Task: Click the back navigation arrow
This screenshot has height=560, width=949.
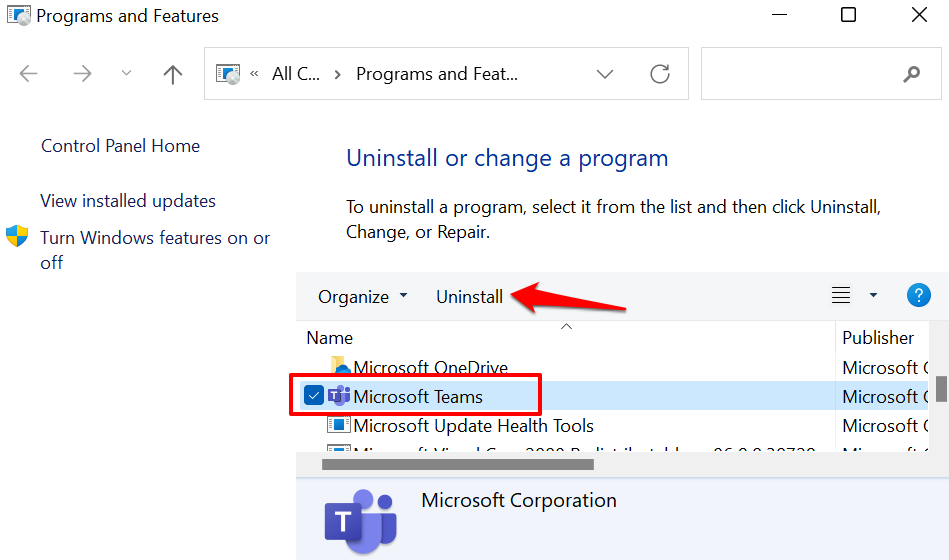Action: 29,74
